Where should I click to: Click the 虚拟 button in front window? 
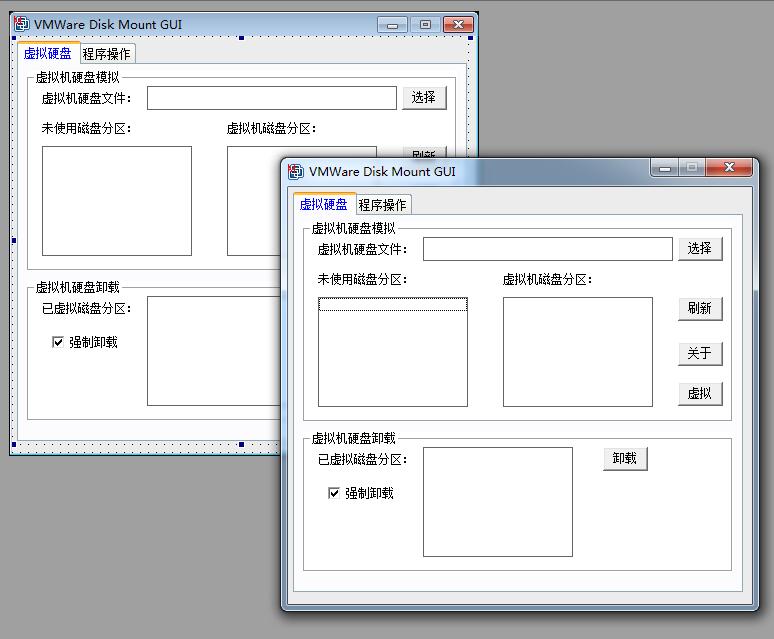point(700,393)
